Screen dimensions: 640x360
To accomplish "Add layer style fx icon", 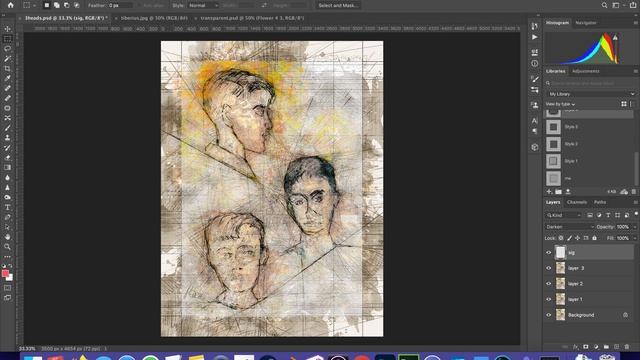I will point(575,347).
